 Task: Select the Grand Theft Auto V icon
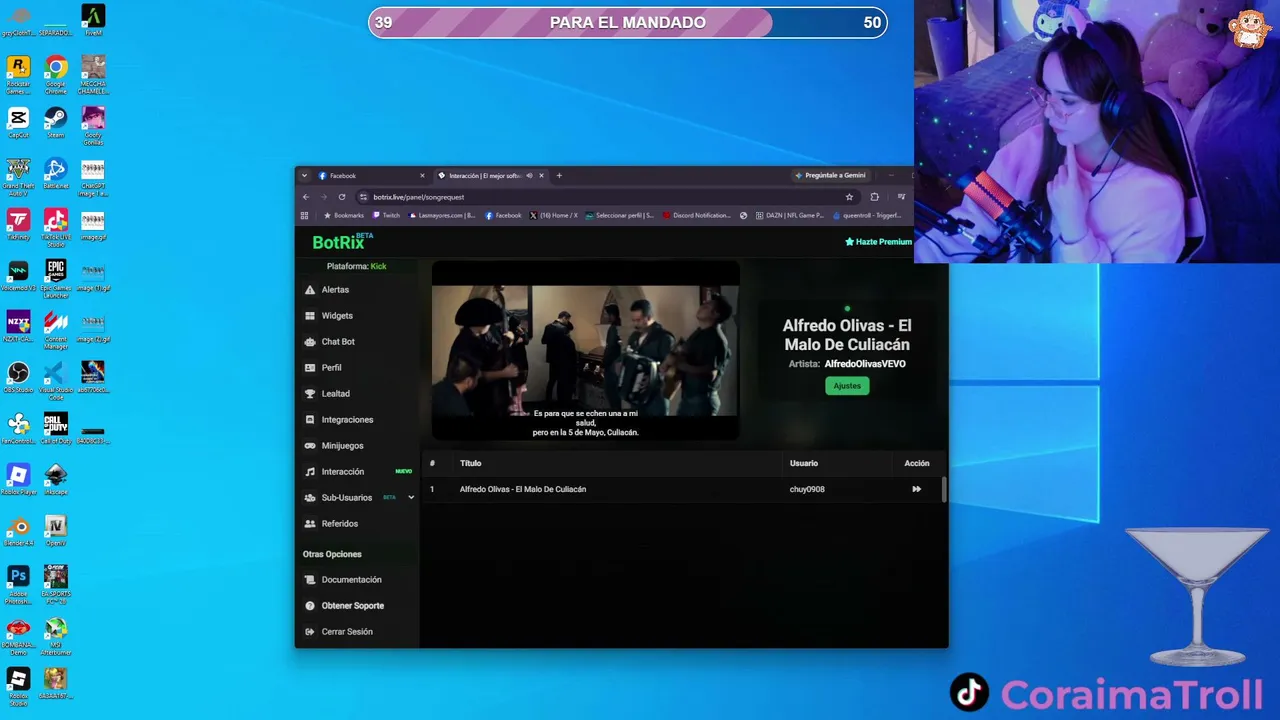[18, 177]
